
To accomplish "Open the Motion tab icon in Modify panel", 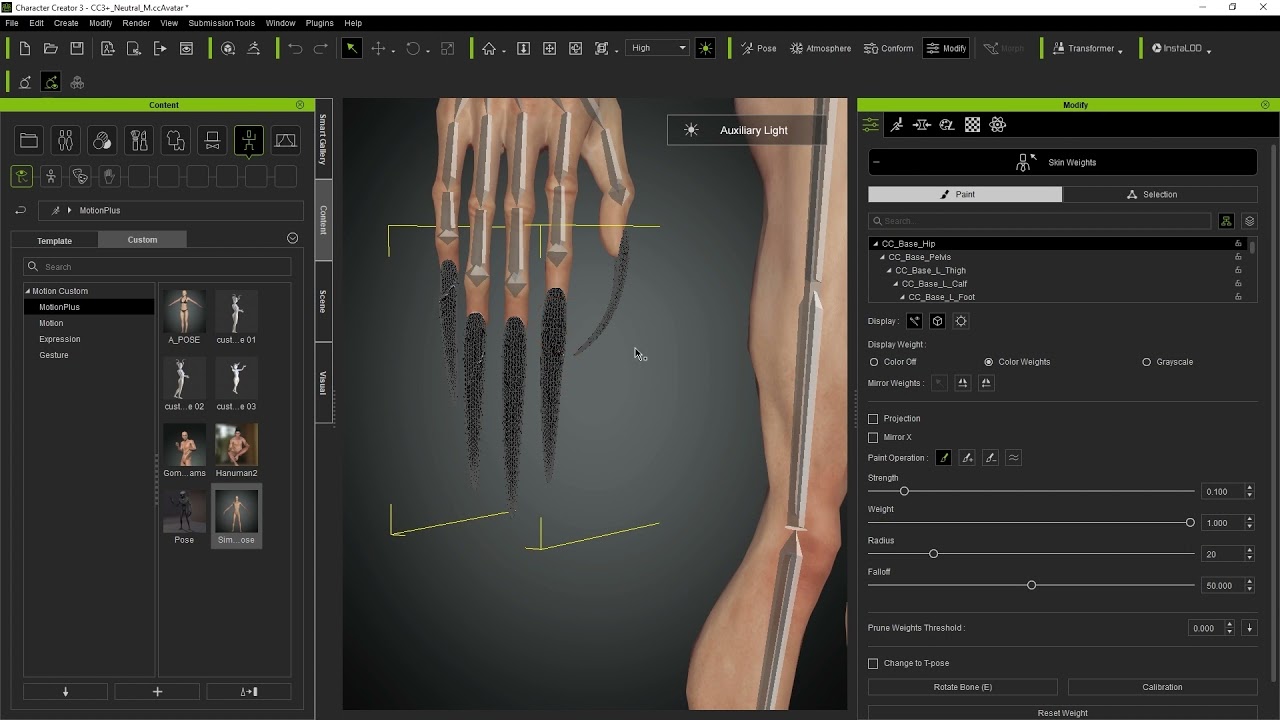I will click(x=897, y=125).
